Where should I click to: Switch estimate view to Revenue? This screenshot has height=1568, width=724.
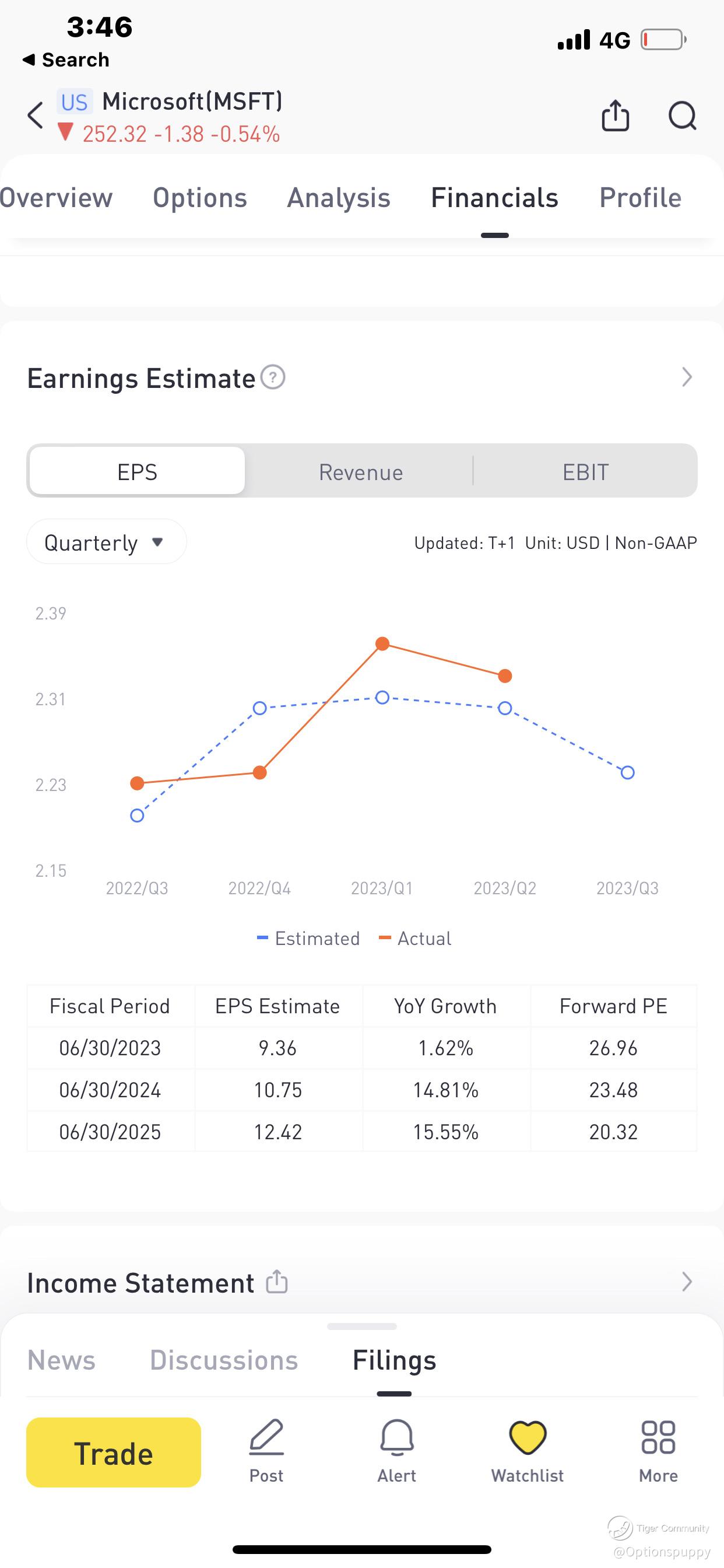click(x=361, y=472)
